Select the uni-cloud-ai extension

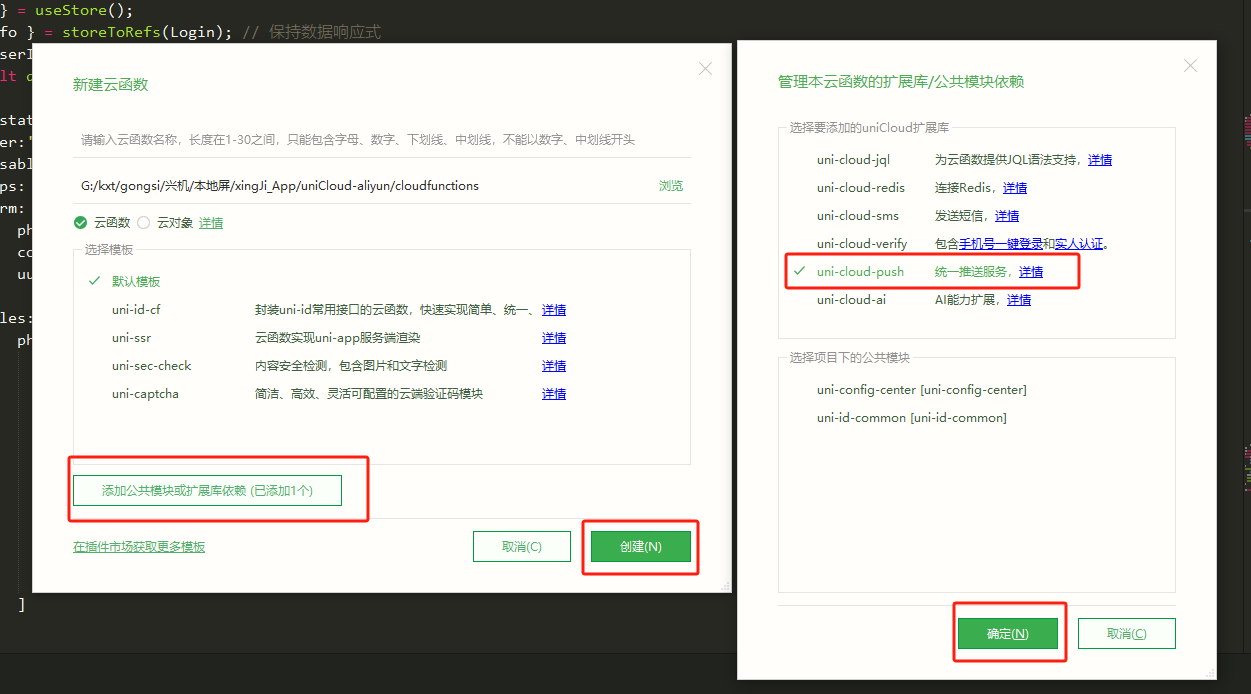[851, 300]
